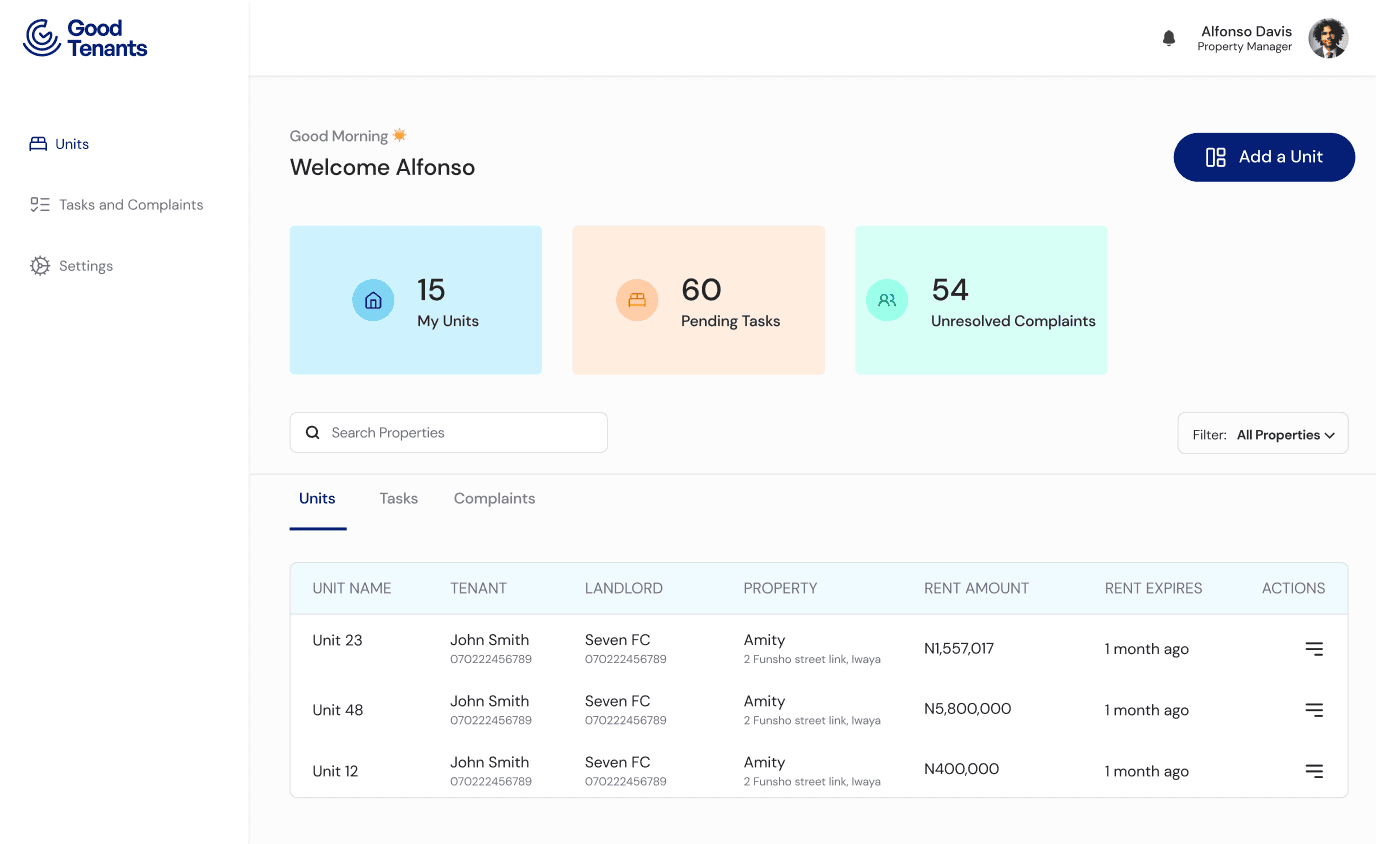Click the ACTIONS column header

[1293, 588]
